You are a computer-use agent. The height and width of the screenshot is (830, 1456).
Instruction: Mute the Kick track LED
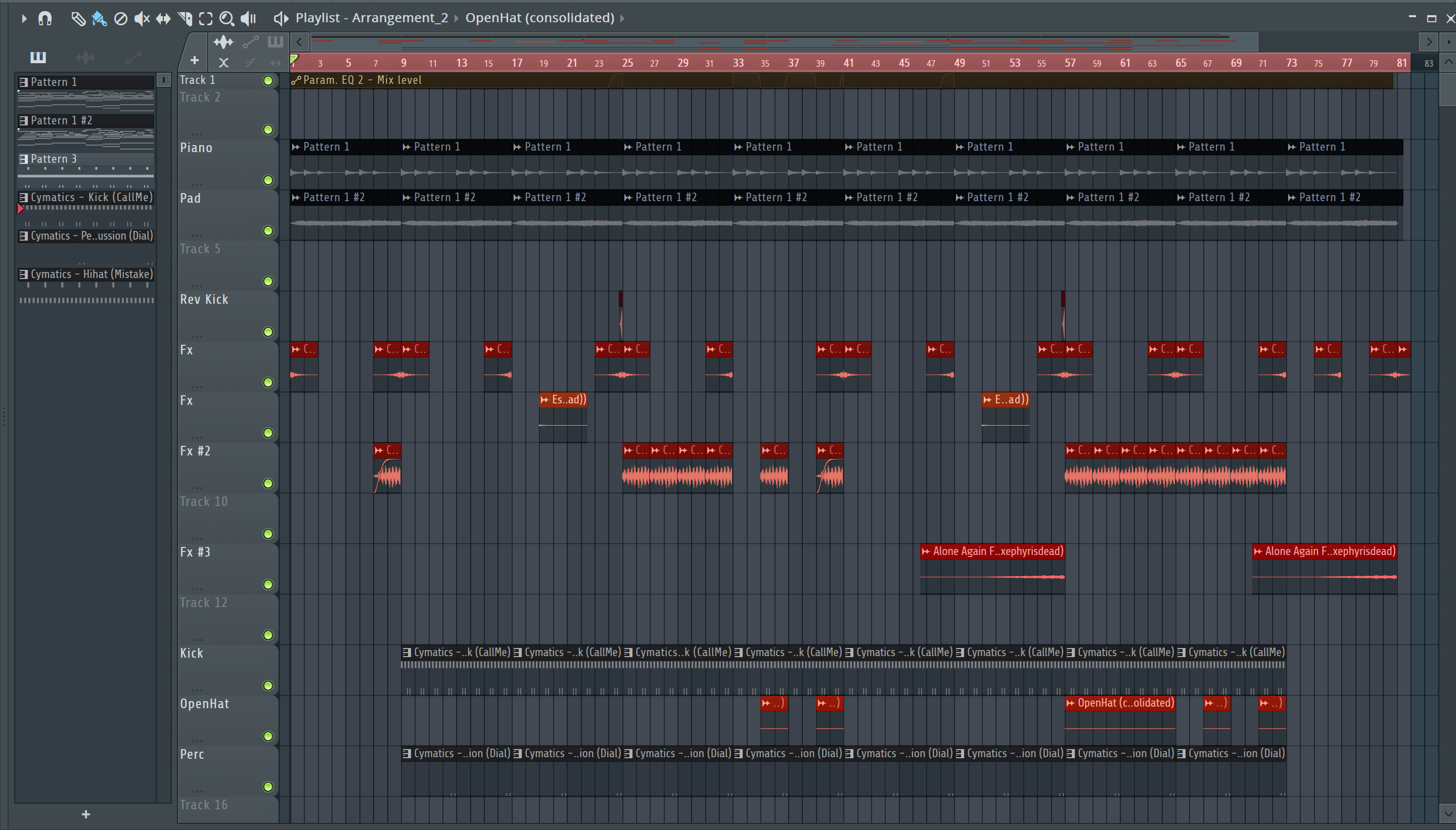coord(268,686)
